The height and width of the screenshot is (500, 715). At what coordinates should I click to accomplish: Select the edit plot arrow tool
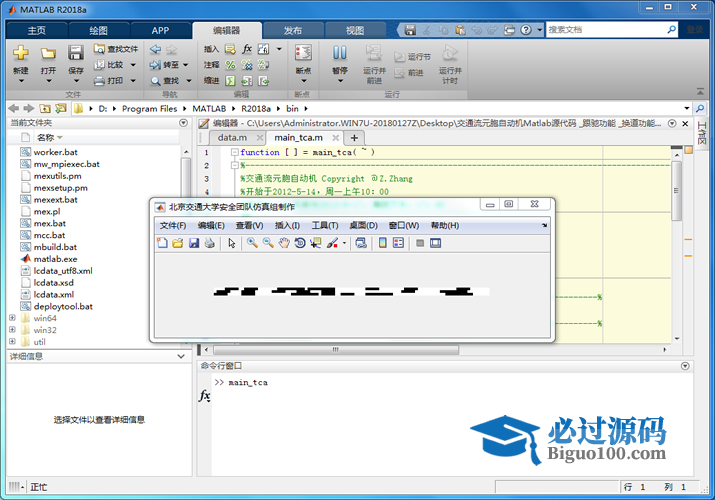coord(232,243)
